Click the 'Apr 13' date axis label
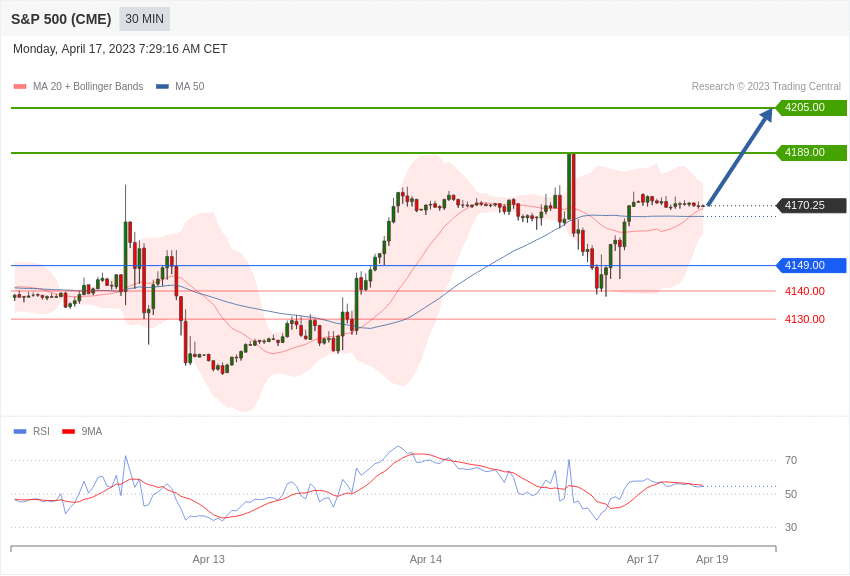The width and height of the screenshot is (850, 576). [209, 559]
